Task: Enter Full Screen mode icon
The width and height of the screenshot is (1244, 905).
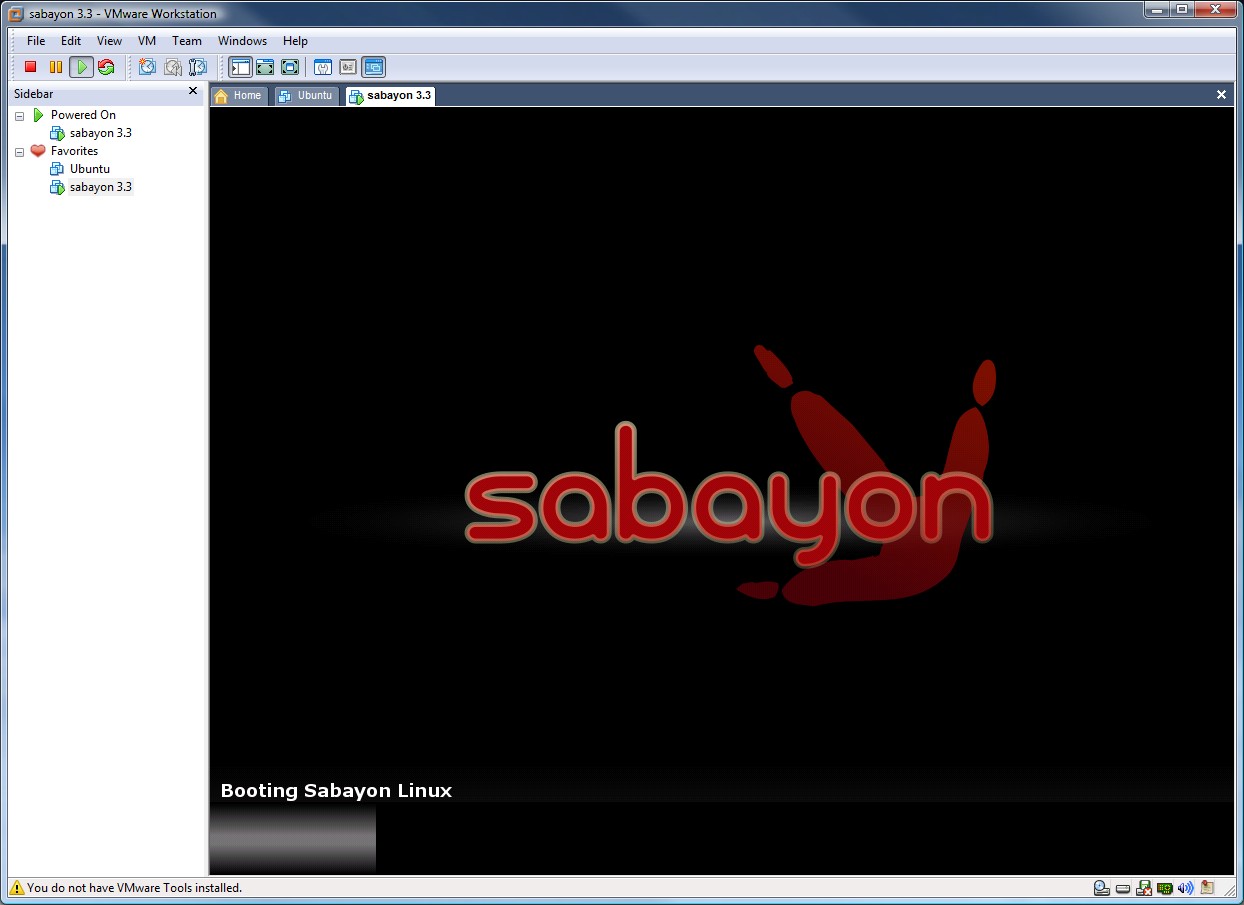Action: (290, 67)
